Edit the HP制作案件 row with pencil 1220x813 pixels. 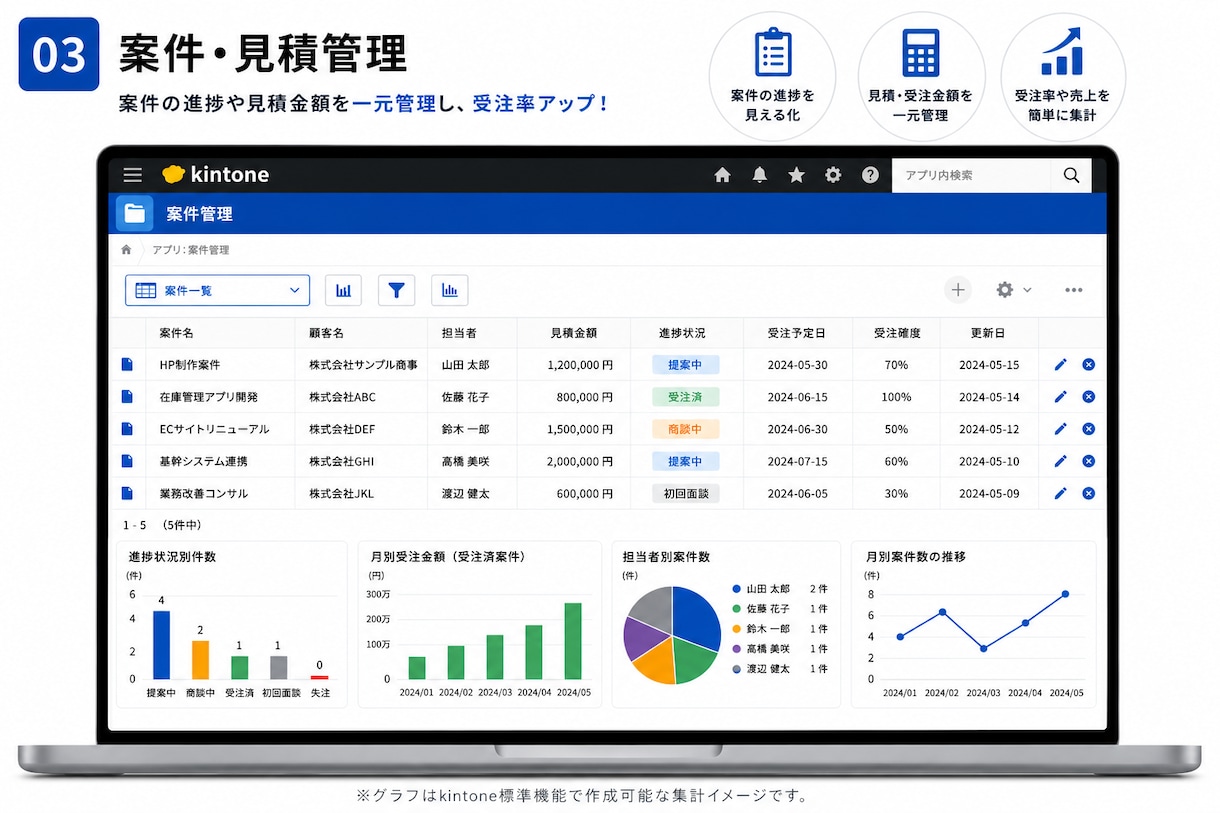point(1060,365)
